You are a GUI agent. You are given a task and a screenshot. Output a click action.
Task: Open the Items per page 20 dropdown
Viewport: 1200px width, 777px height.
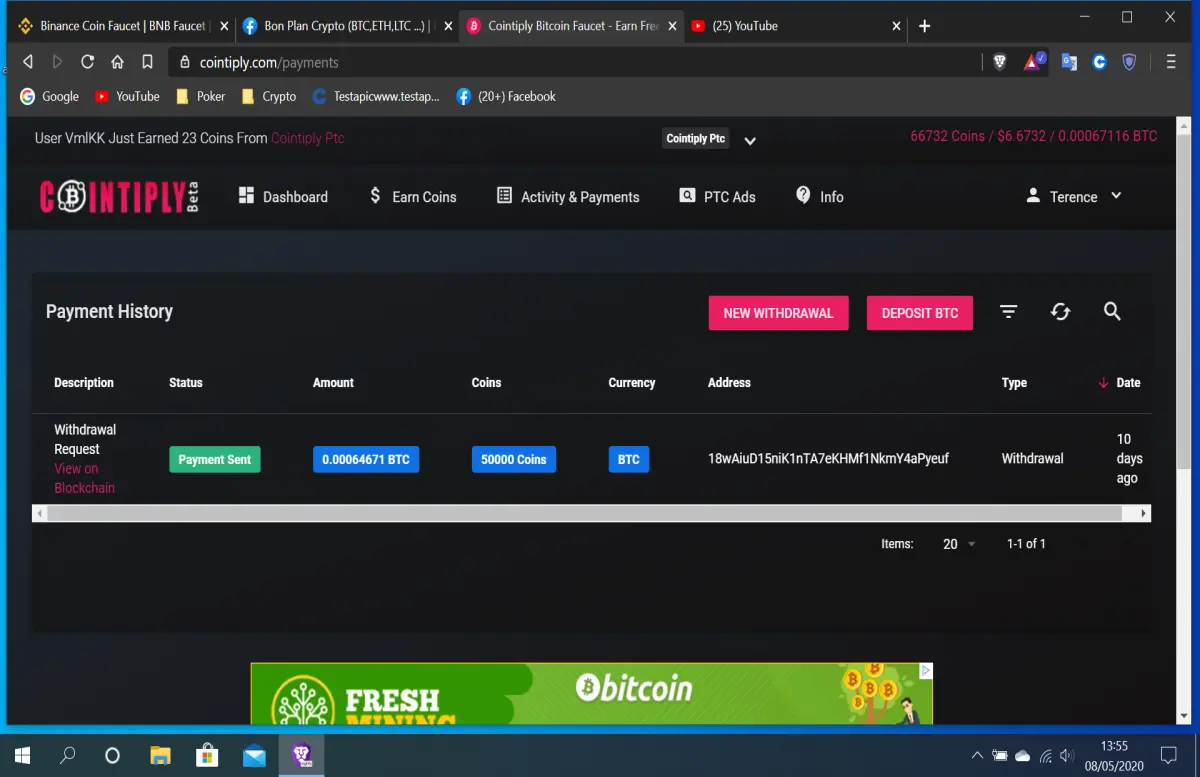point(959,544)
